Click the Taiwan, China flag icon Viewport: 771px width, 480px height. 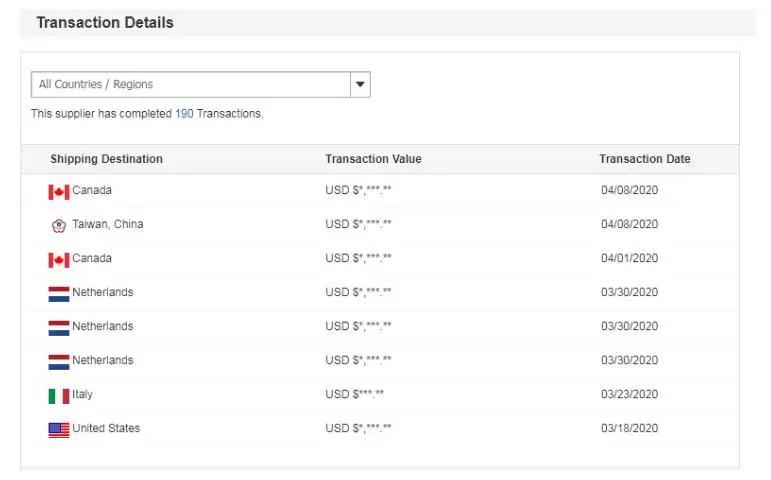(x=59, y=225)
